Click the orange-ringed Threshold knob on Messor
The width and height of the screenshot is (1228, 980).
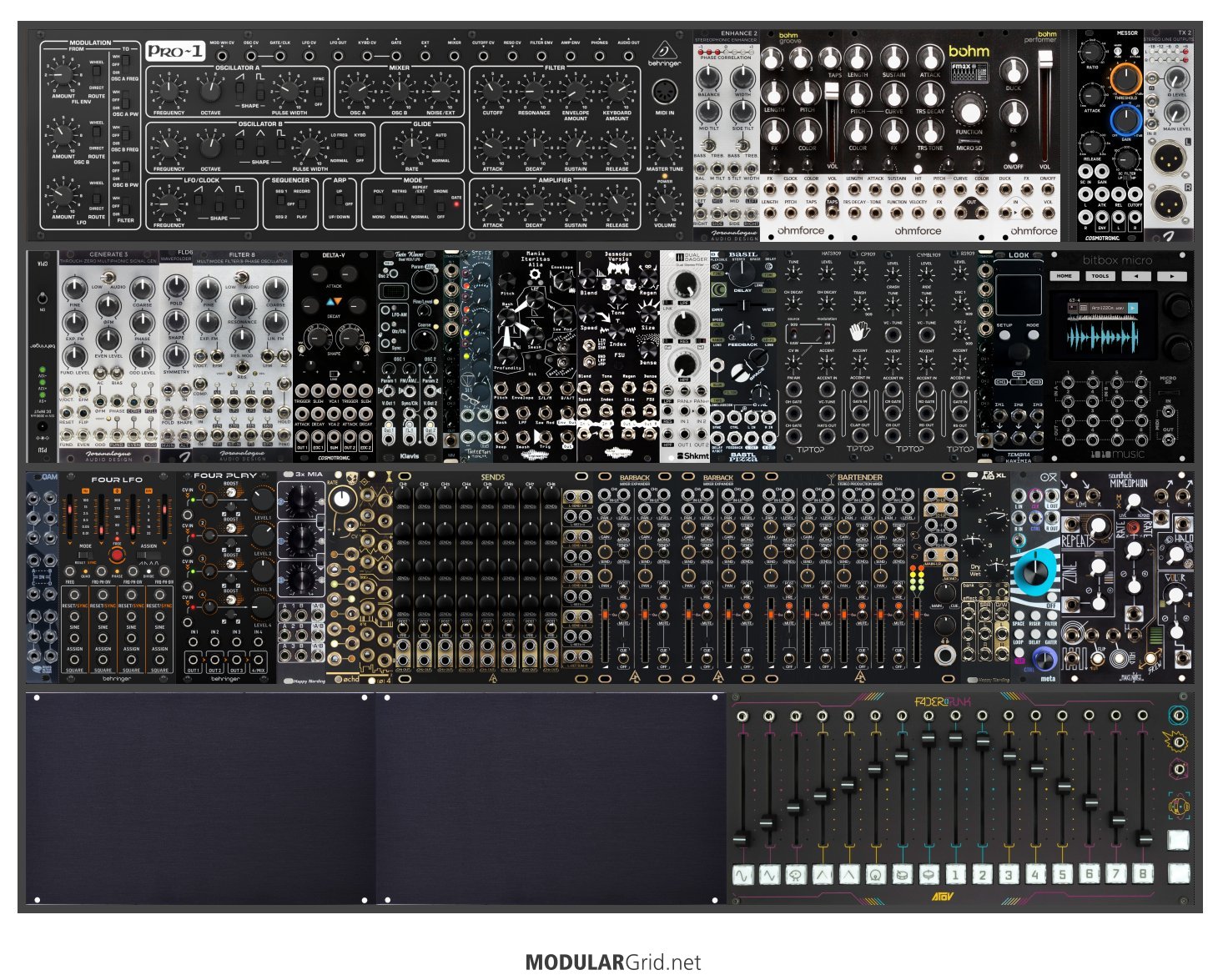[x=1125, y=78]
